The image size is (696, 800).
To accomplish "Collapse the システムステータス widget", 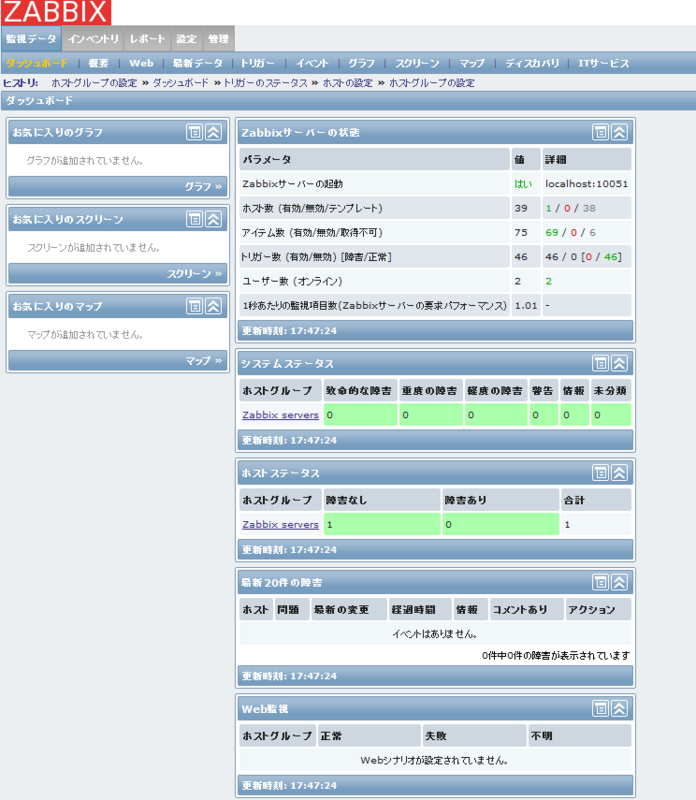I will (619, 363).
